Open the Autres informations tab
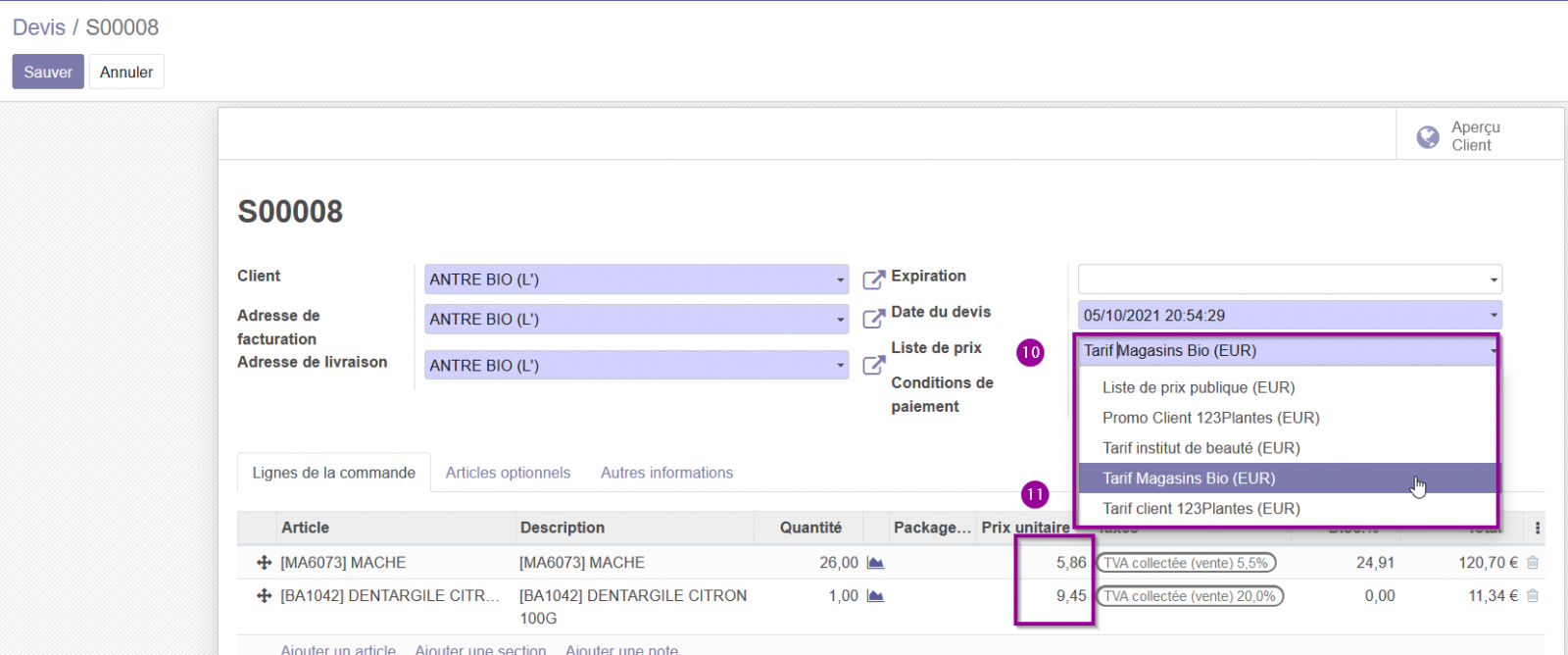The height and width of the screenshot is (655, 1568). [666, 473]
